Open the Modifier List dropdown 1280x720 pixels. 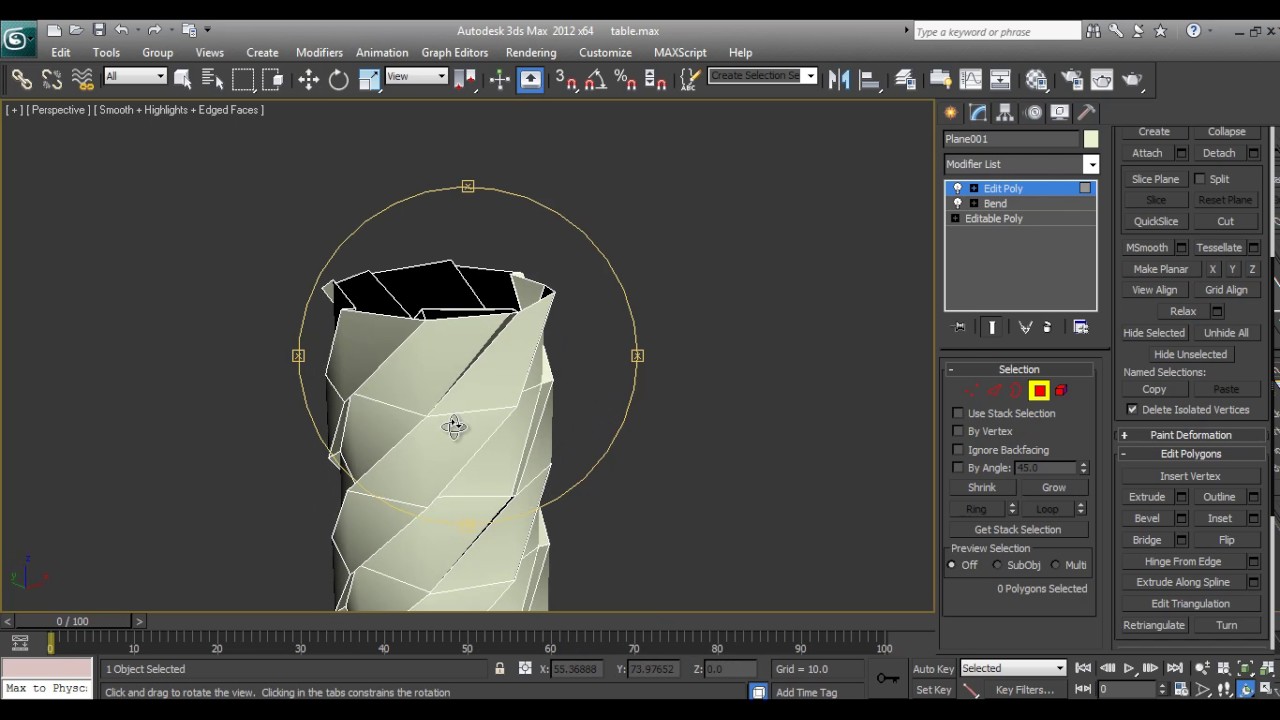(1091, 164)
